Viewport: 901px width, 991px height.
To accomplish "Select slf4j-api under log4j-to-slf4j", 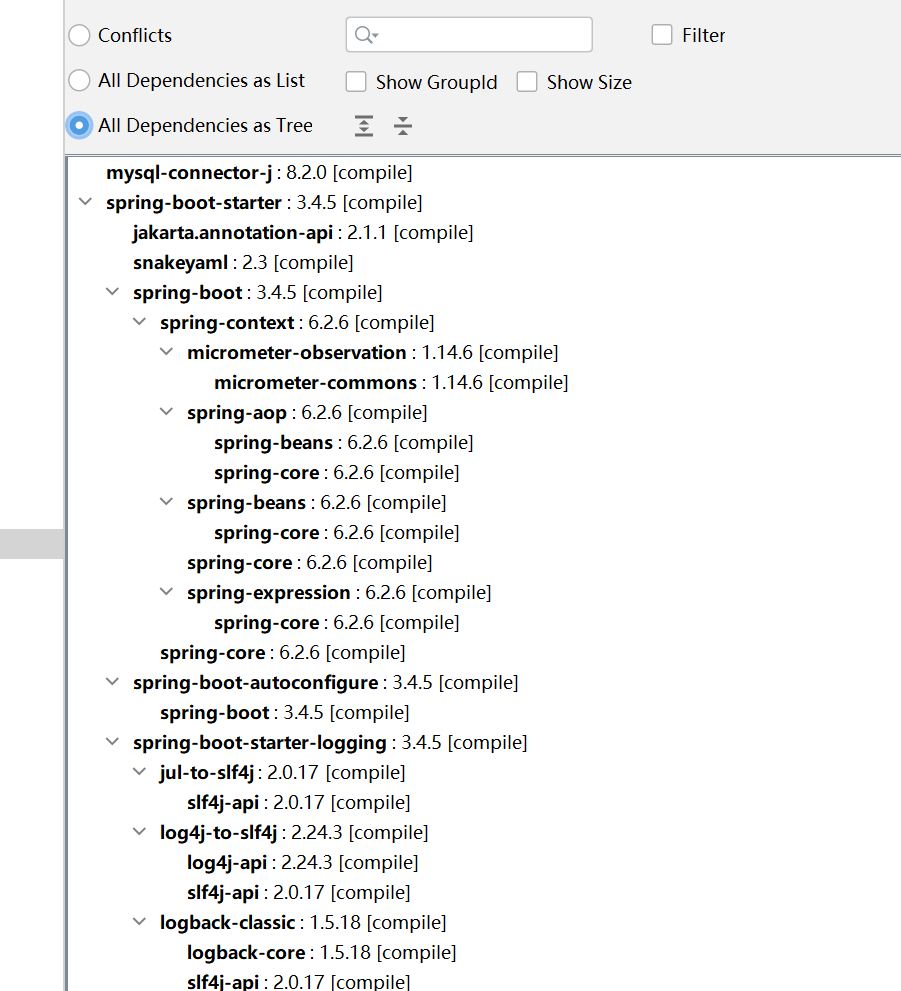I will [298, 892].
